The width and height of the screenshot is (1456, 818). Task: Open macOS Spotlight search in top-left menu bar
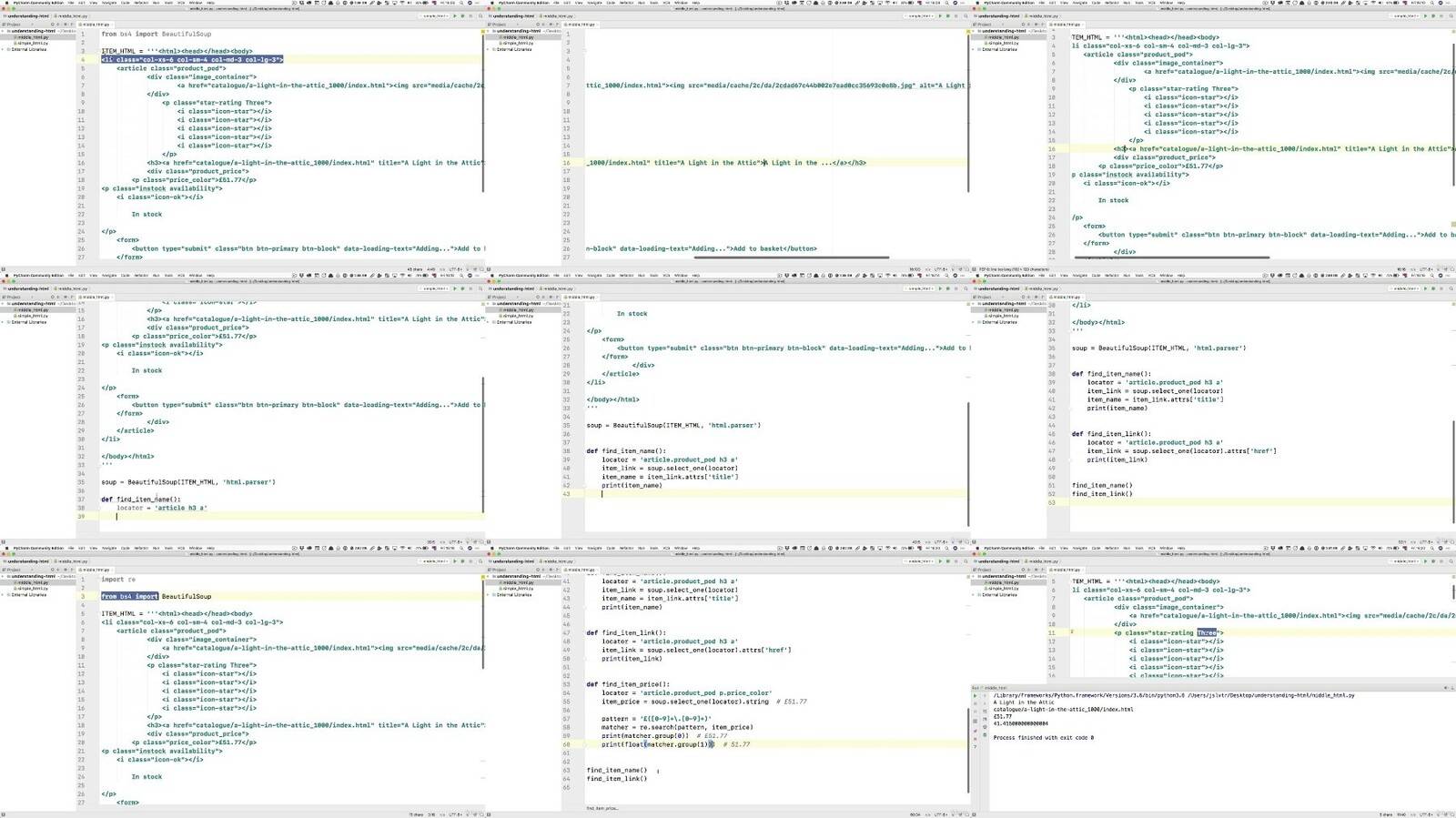[x=462, y=3]
